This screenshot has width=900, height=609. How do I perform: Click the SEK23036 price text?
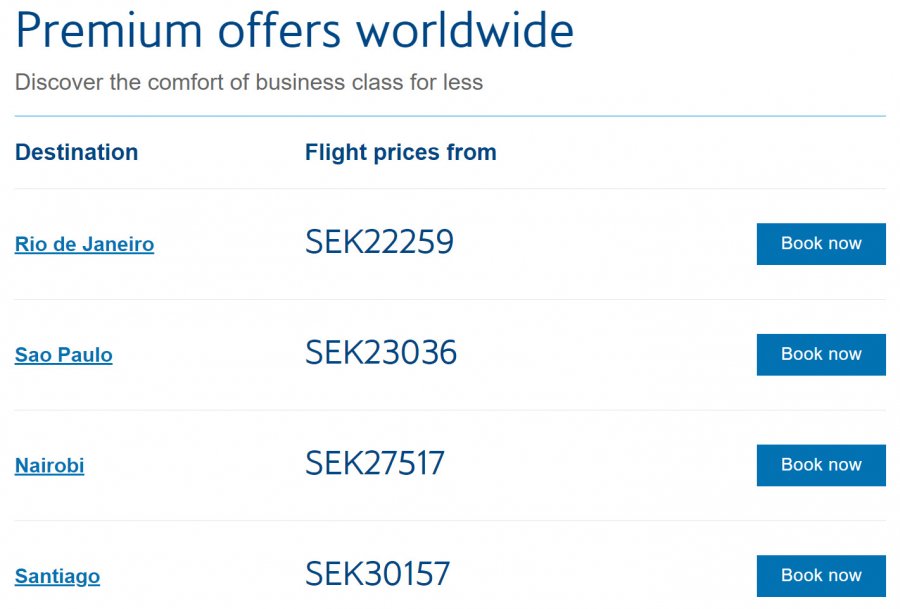(381, 353)
